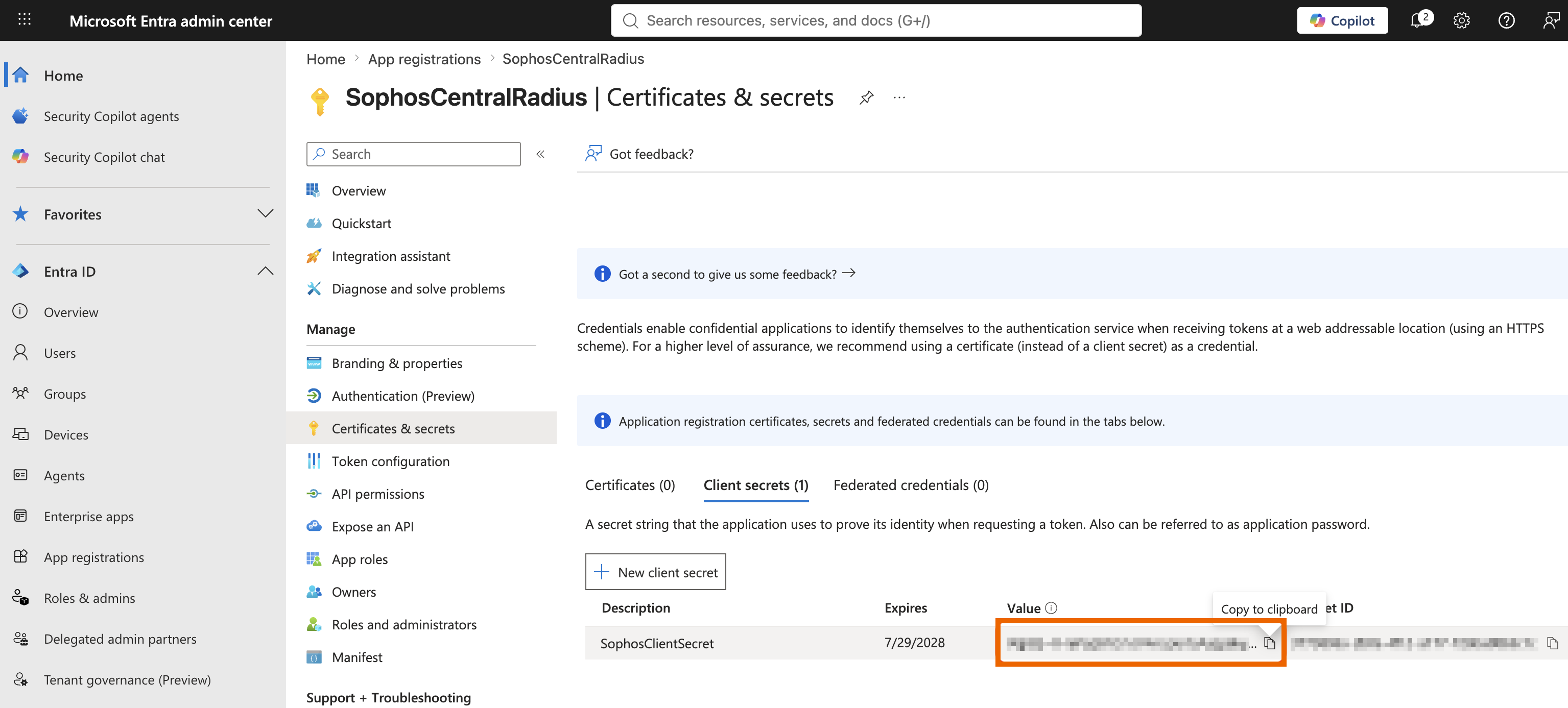Open the Copilot button
1568x708 pixels.
point(1342,21)
